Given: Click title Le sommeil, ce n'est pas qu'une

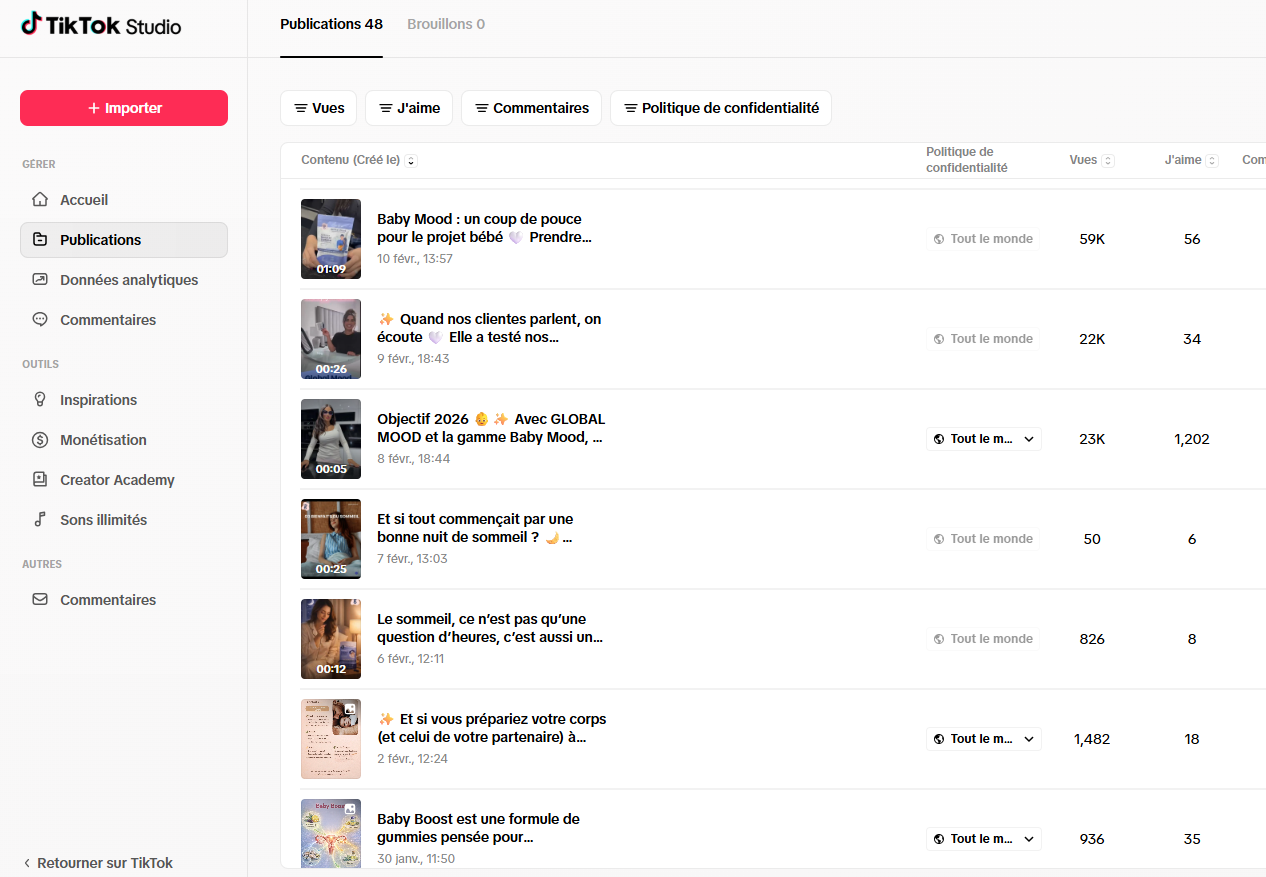Looking at the screenshot, I should (490, 628).
